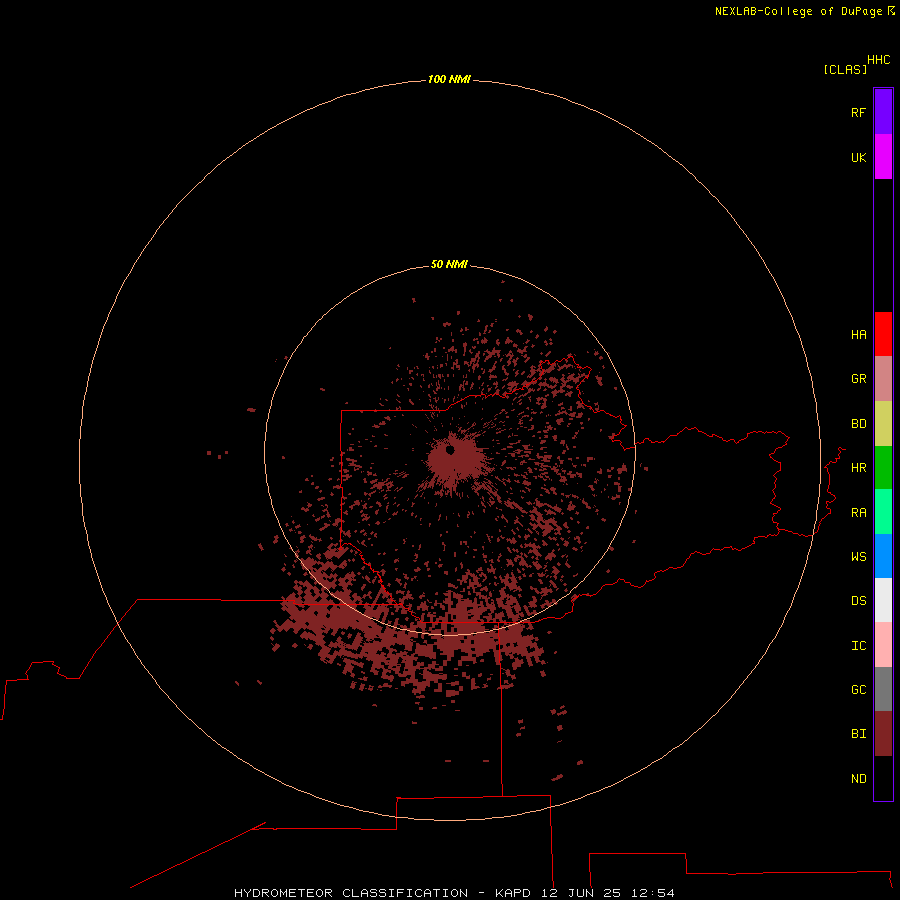Click the HA red color swatch
Image resolution: width=900 pixels, height=900 pixels.
point(883,334)
